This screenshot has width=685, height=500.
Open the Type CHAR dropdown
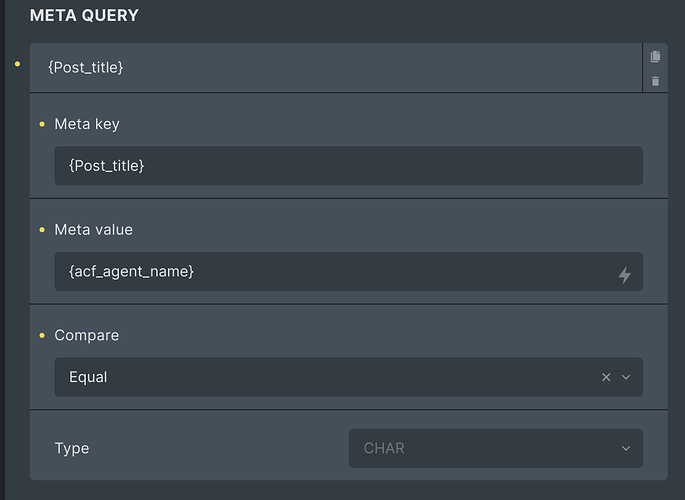[x=495, y=448]
